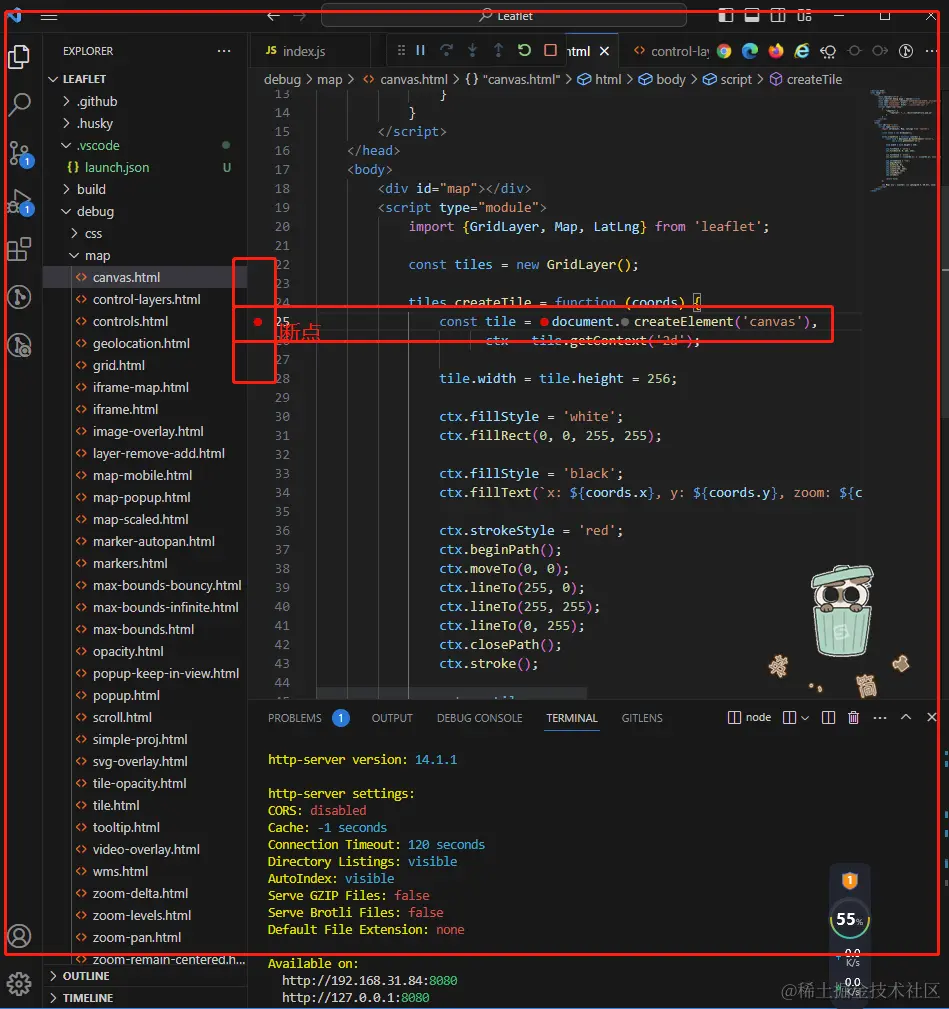Open the Explorer more actions menu
This screenshot has height=1009, width=949.
(x=224, y=51)
